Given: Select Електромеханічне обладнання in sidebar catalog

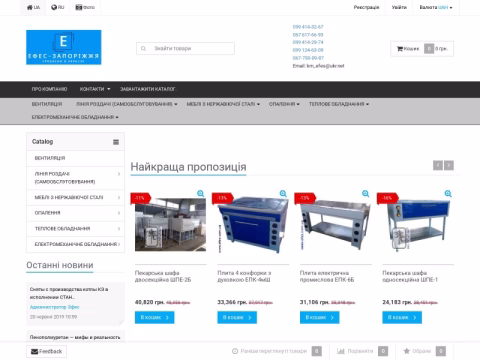Looking at the screenshot, I should tap(75, 244).
